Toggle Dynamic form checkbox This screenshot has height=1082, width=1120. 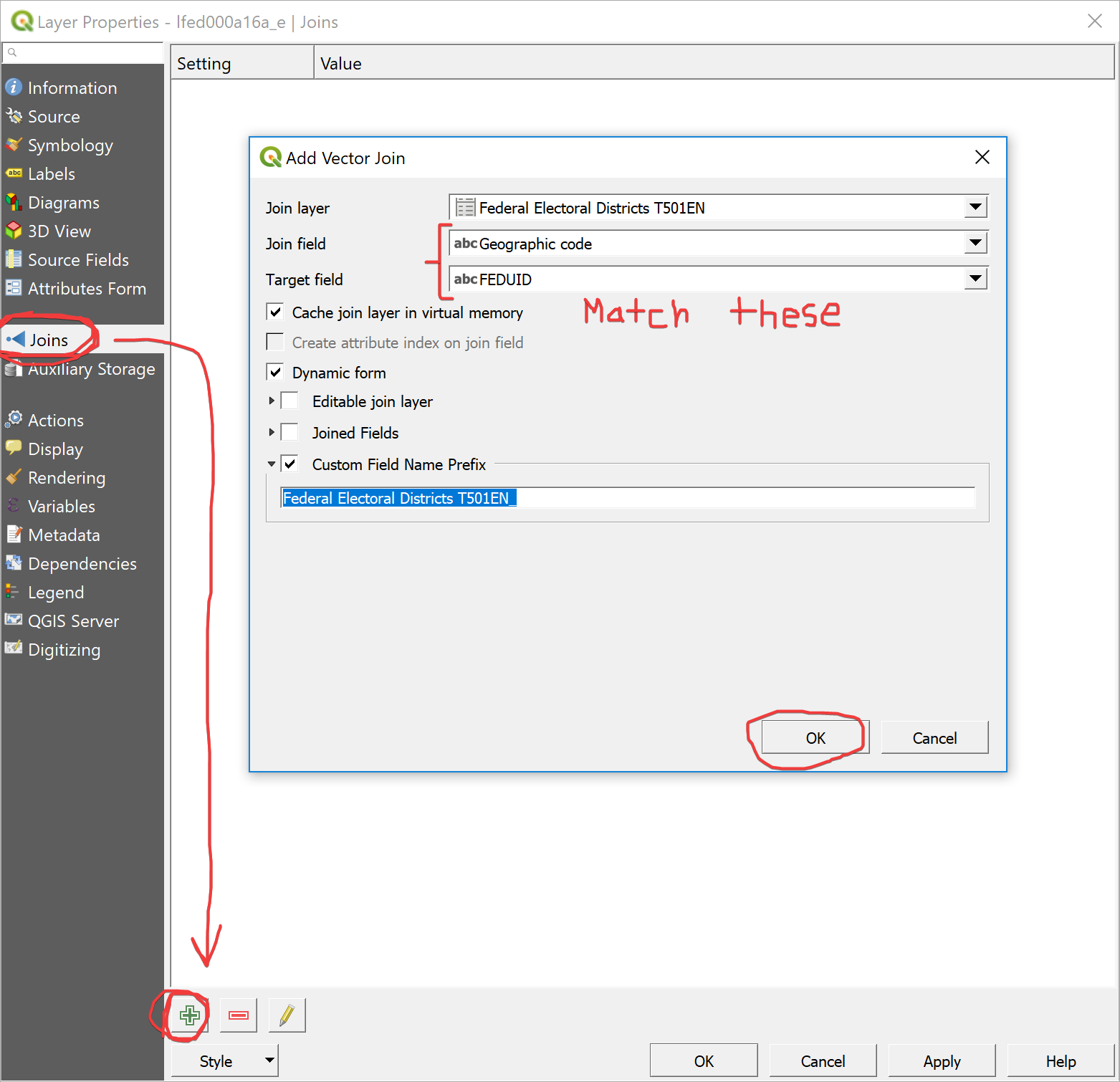[x=275, y=372]
